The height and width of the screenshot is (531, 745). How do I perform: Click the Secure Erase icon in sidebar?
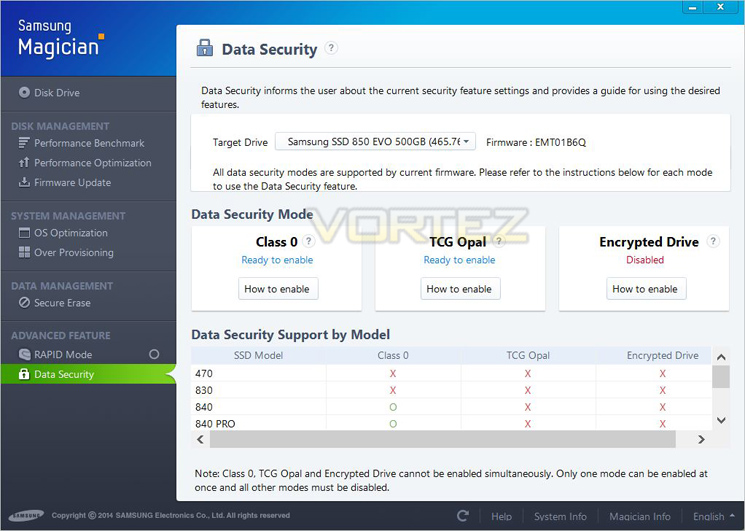click(24, 303)
